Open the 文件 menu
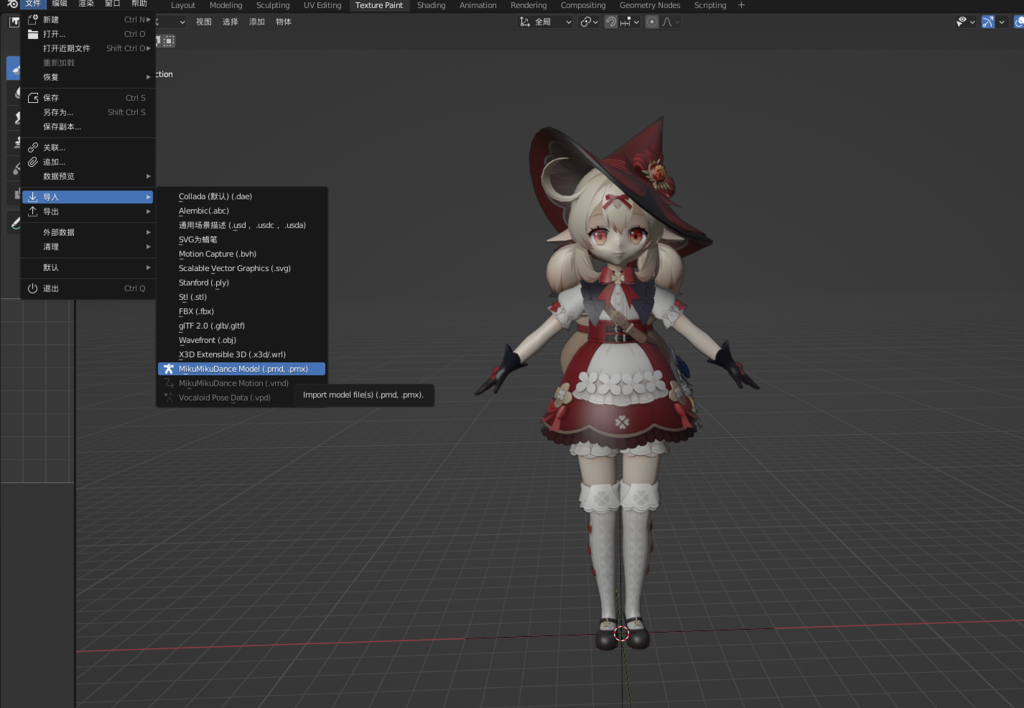The height and width of the screenshot is (708, 1024). (33, 4)
